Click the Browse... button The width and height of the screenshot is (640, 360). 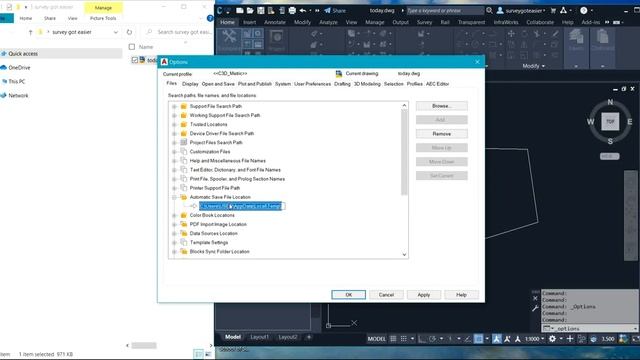click(442, 106)
